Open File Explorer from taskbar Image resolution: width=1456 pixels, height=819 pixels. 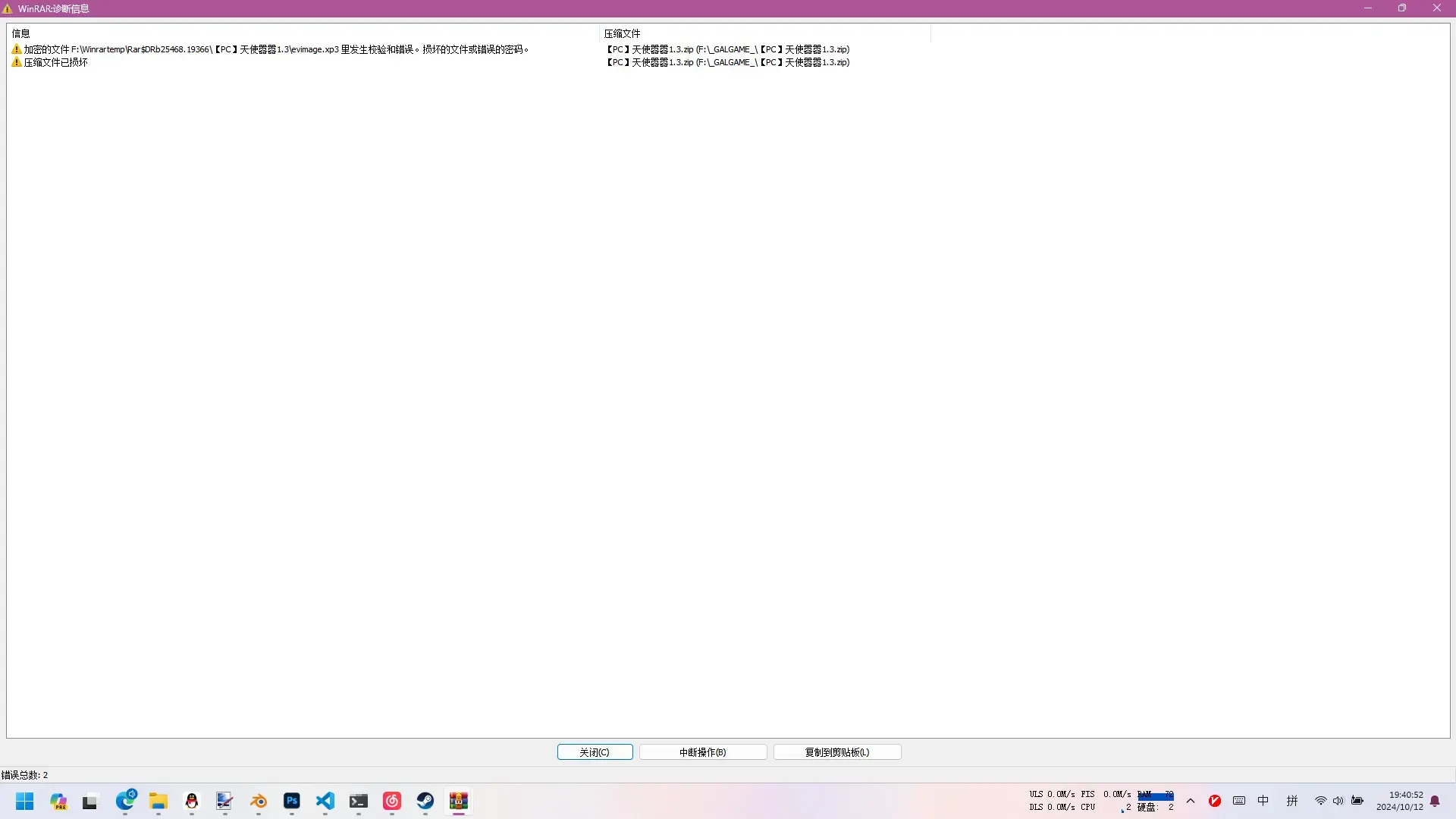coord(158,802)
